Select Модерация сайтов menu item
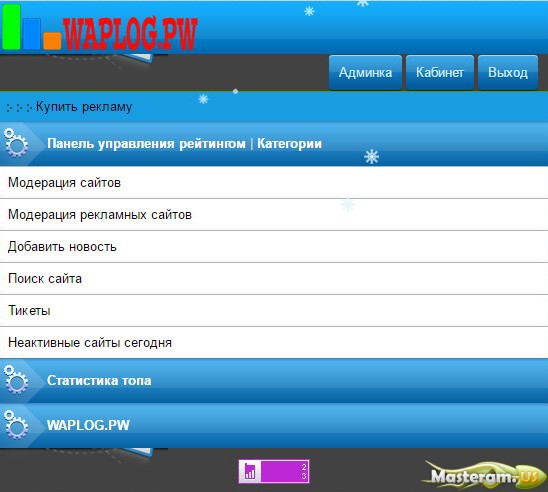The height and width of the screenshot is (492, 548). (x=274, y=182)
